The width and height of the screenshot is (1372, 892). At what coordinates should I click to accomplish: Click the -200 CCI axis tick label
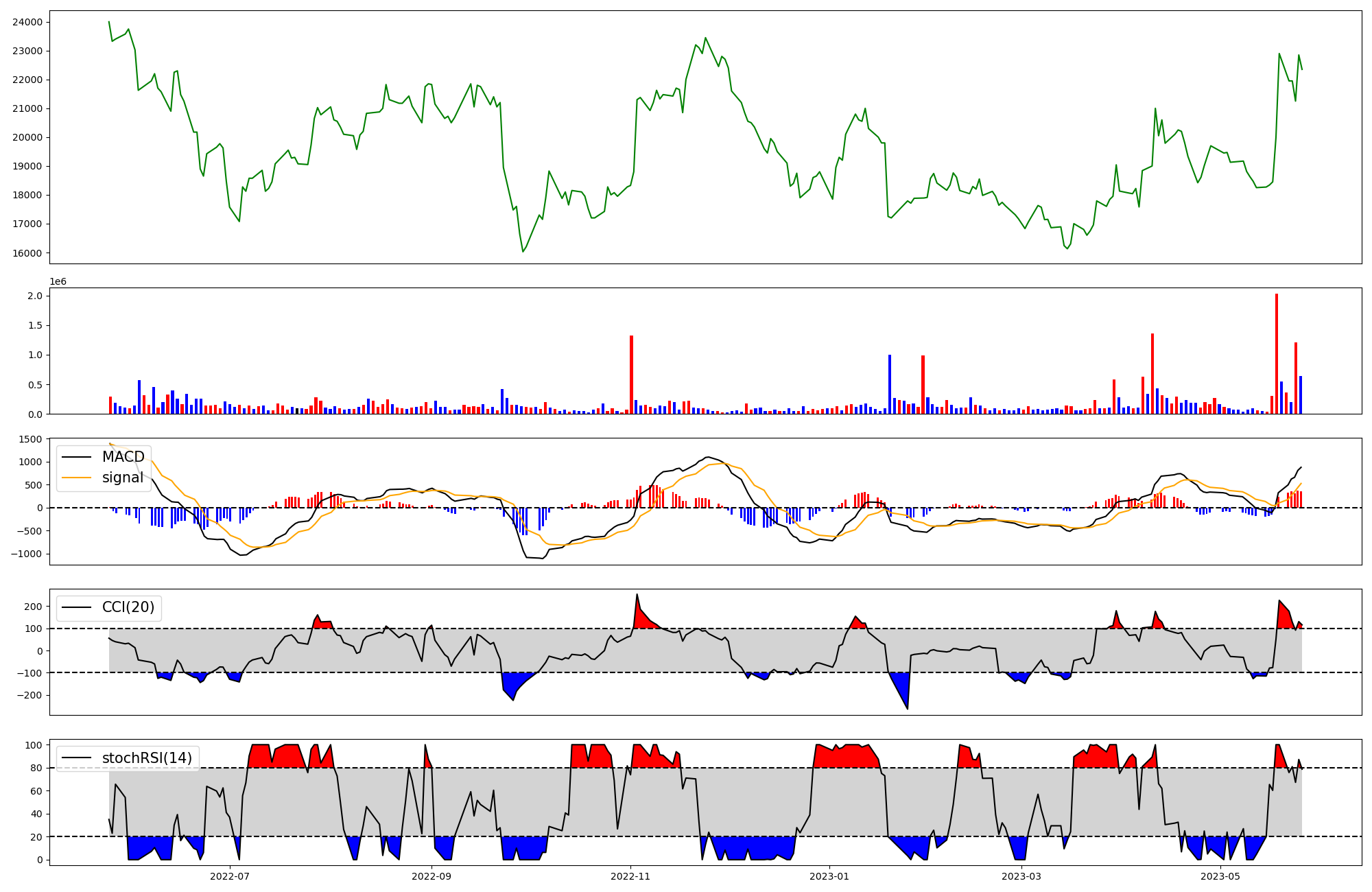[x=29, y=695]
